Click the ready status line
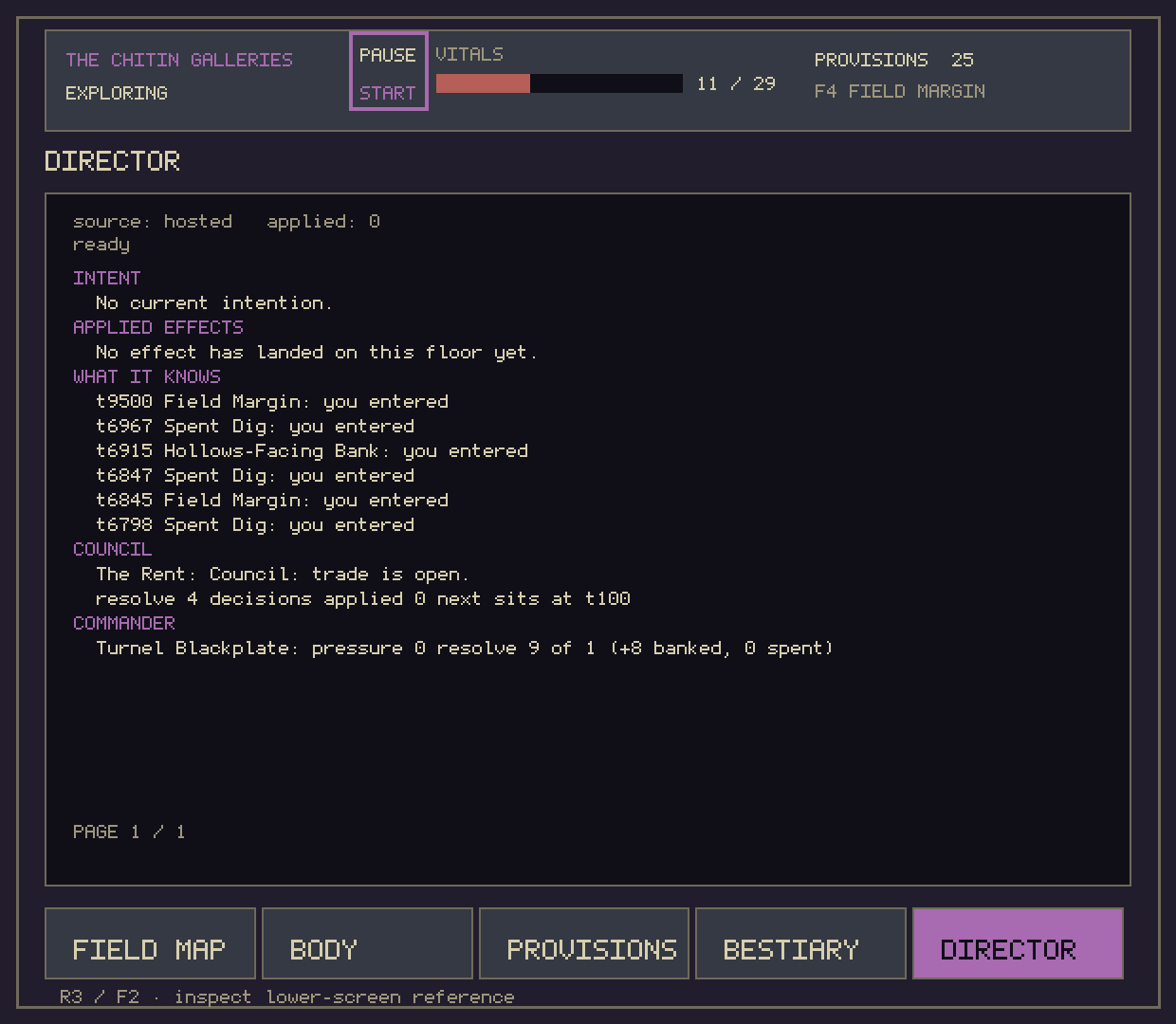The width and height of the screenshot is (1176, 1024). click(101, 245)
